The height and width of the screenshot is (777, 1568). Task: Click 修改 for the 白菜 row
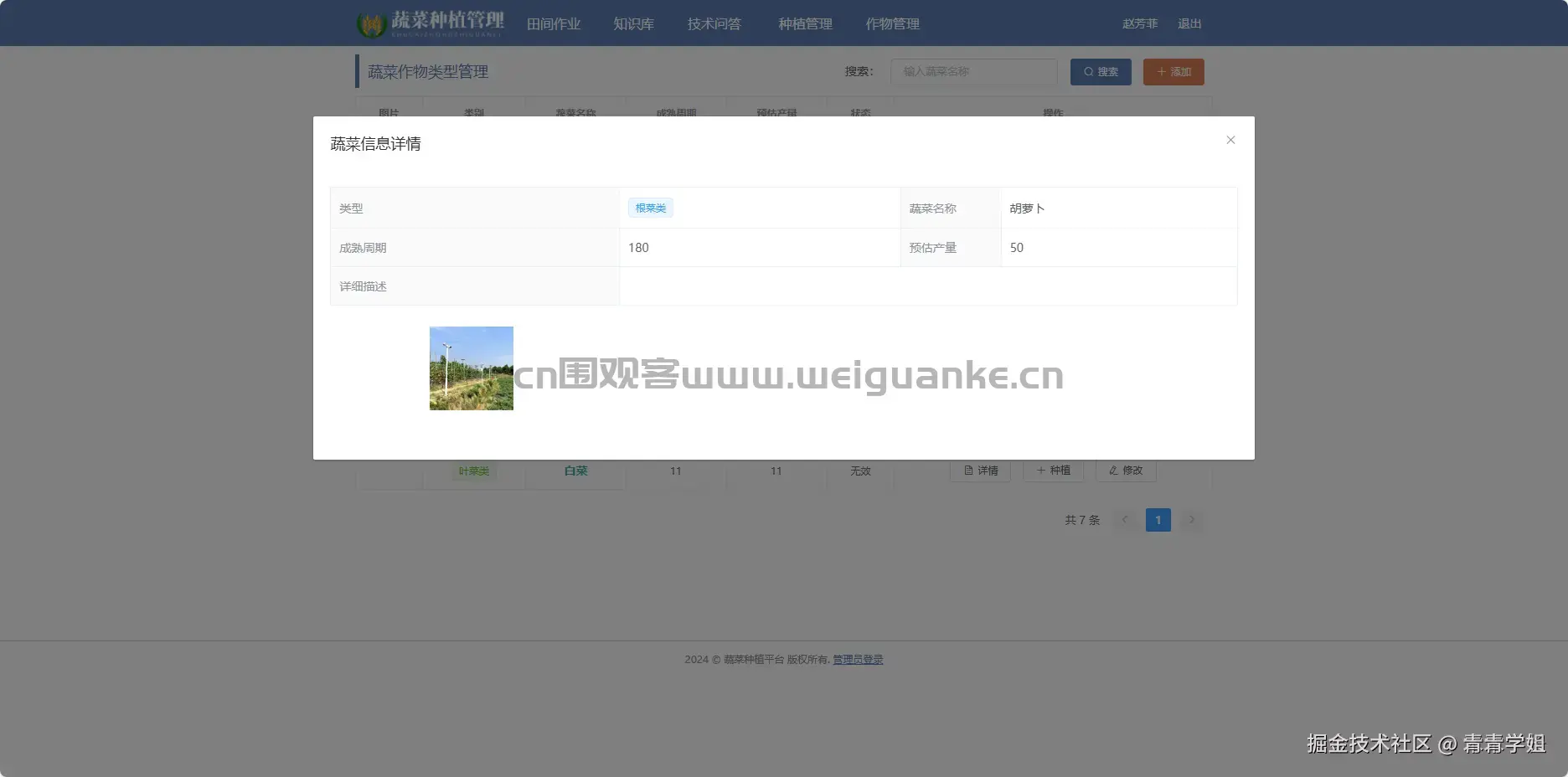[1126, 471]
